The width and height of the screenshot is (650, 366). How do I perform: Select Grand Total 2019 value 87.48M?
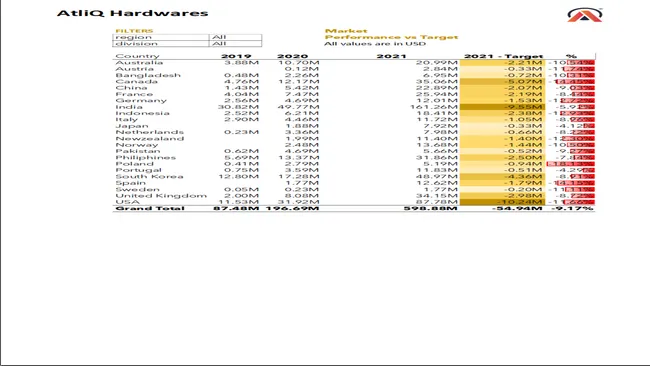tap(236, 208)
